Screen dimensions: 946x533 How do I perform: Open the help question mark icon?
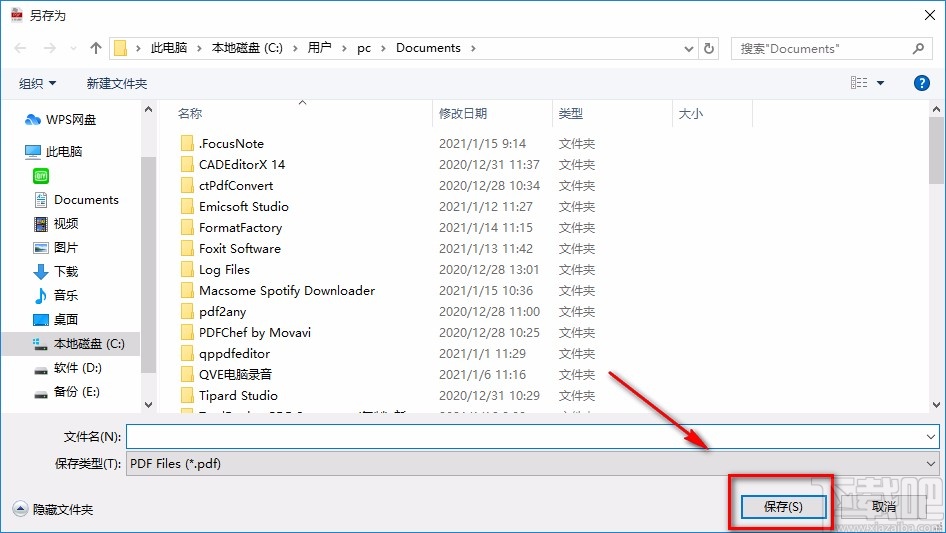(x=921, y=83)
